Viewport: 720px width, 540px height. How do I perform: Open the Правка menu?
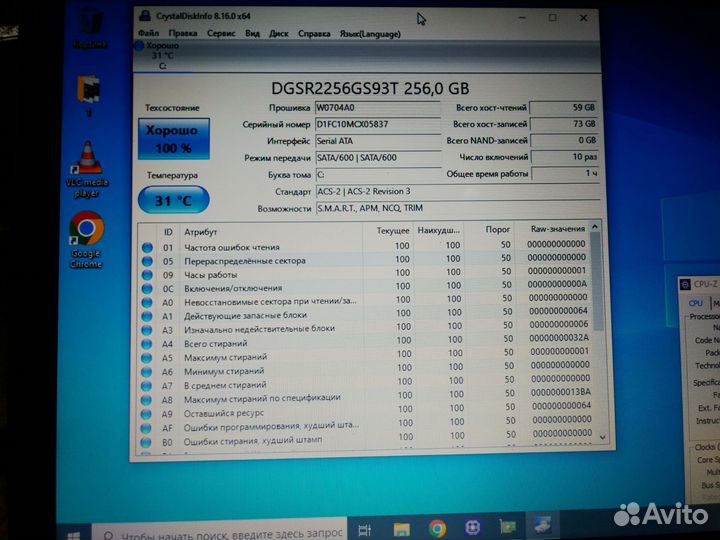[x=183, y=33]
